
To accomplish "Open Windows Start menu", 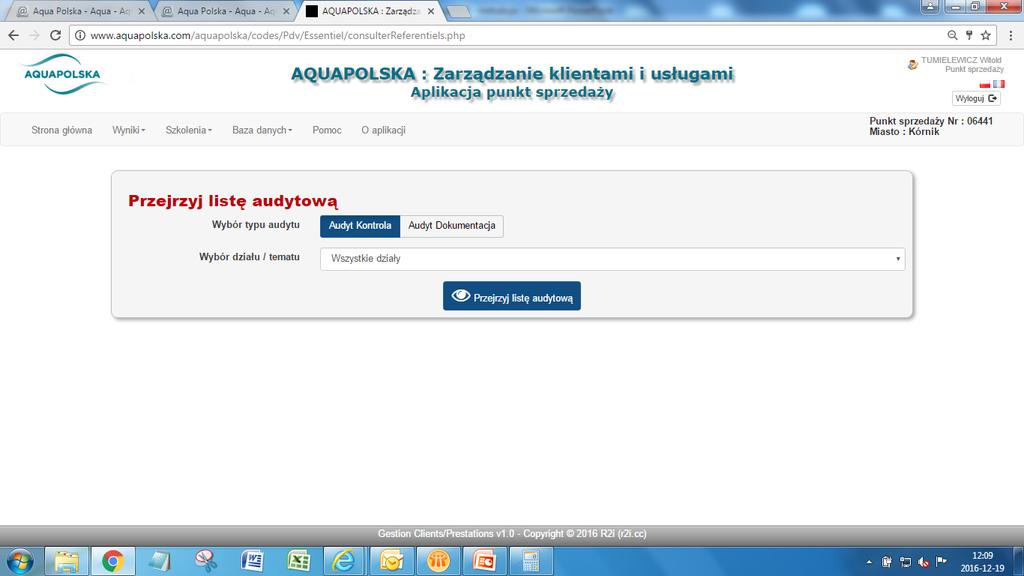I will [x=20, y=561].
